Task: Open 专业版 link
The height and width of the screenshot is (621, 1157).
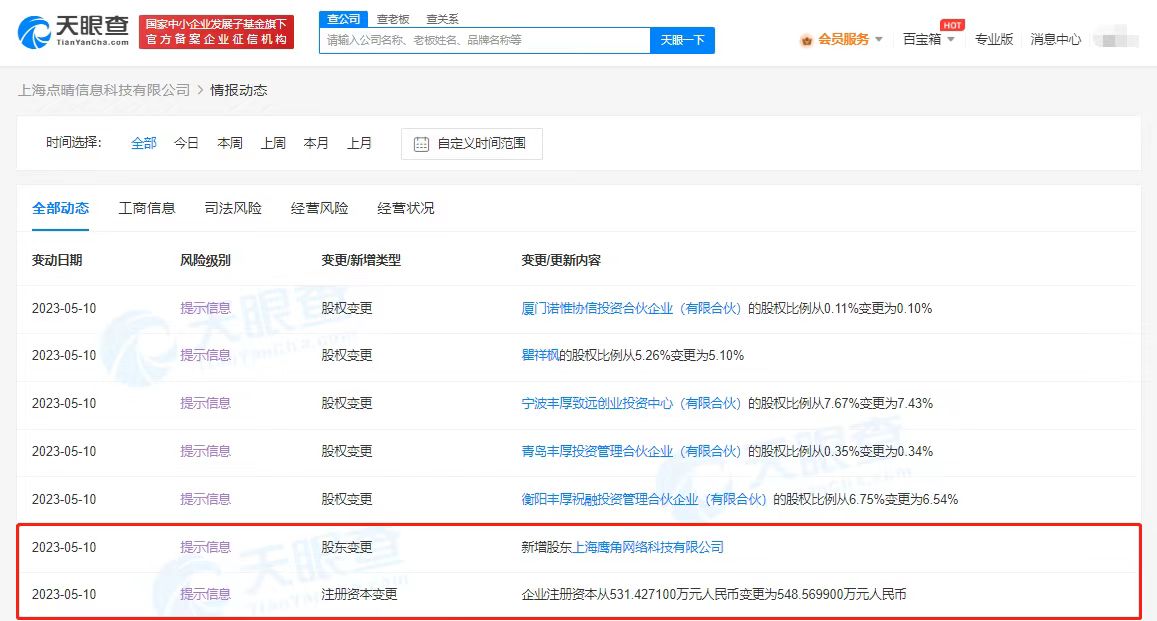Action: click(x=993, y=40)
